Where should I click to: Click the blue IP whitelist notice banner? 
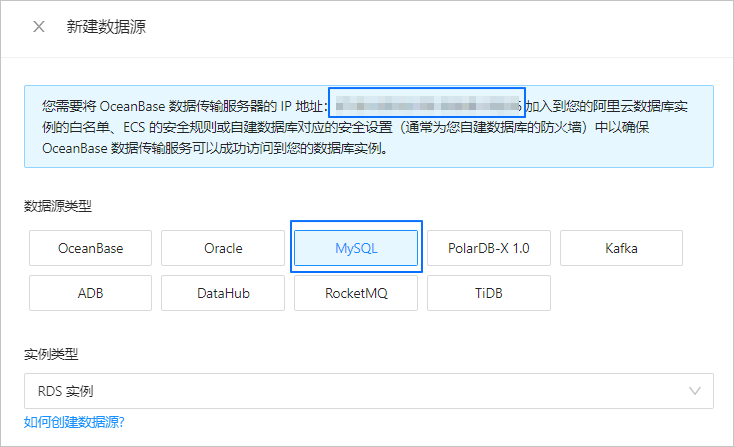pyautogui.click(x=369, y=126)
